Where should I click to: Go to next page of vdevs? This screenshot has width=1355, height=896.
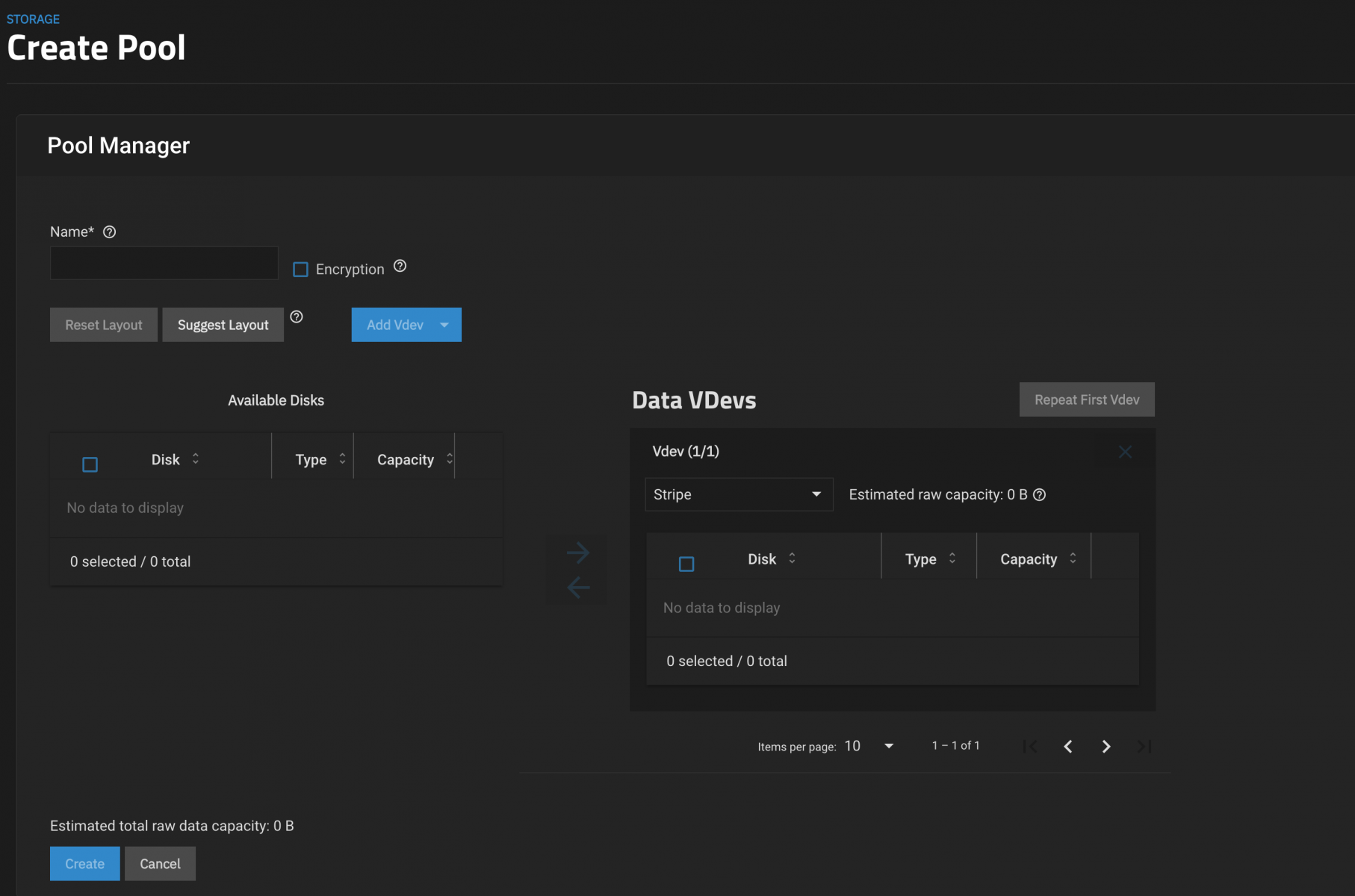point(1106,746)
